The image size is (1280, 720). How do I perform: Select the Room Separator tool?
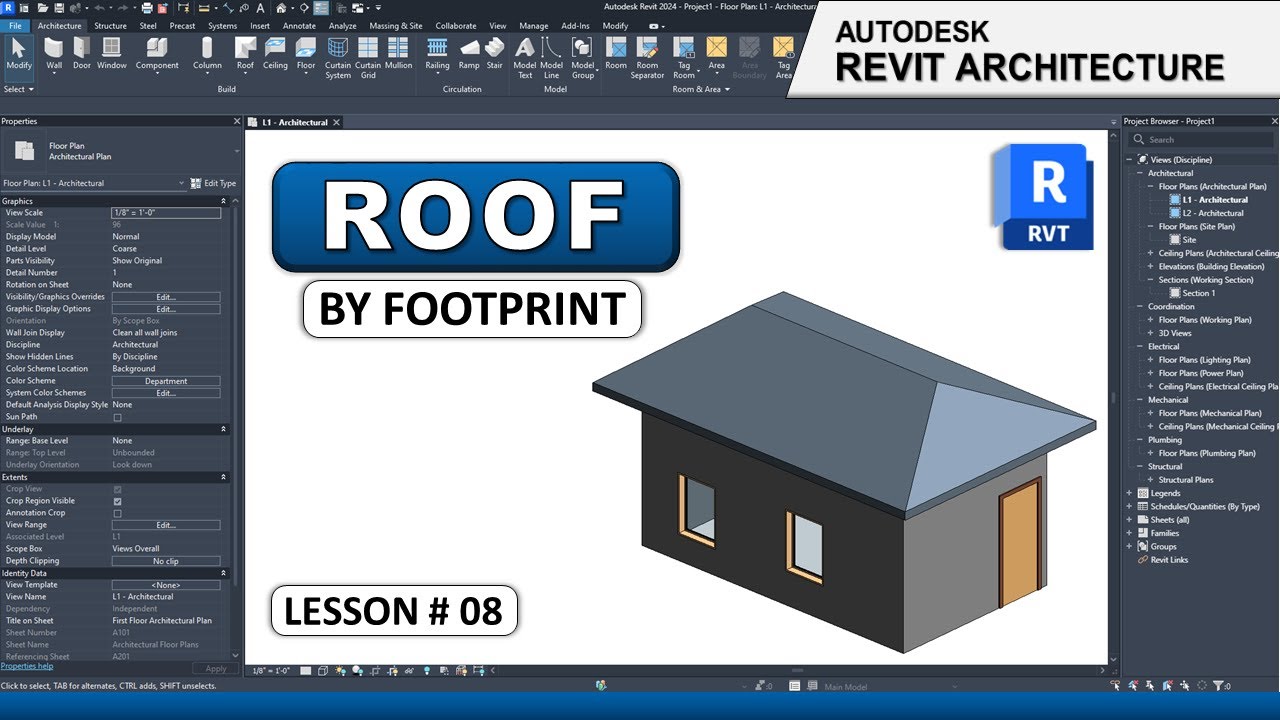tap(647, 58)
